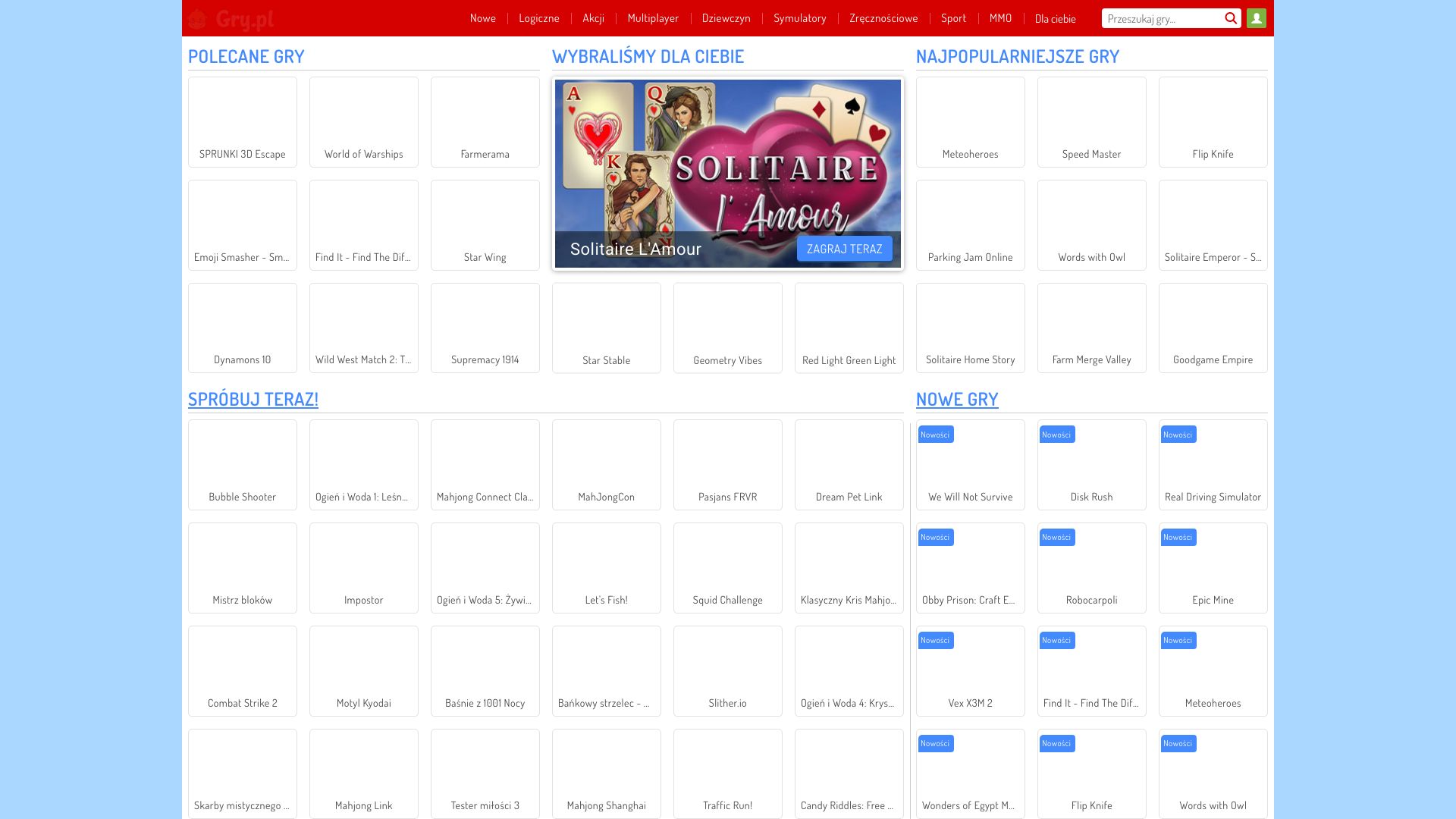Open the SPRUNKI 3D Escape game

[x=243, y=122]
